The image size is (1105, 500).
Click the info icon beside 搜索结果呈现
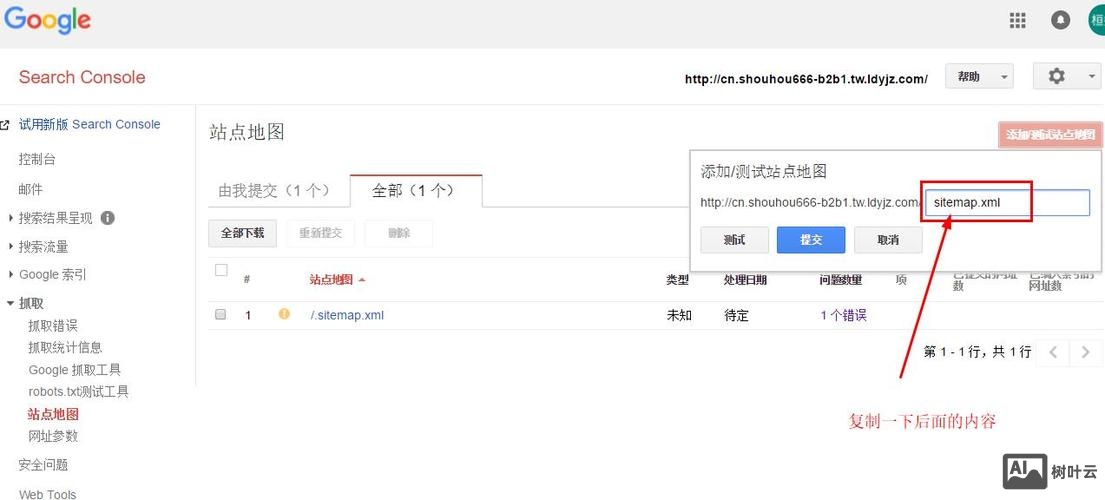coord(107,218)
